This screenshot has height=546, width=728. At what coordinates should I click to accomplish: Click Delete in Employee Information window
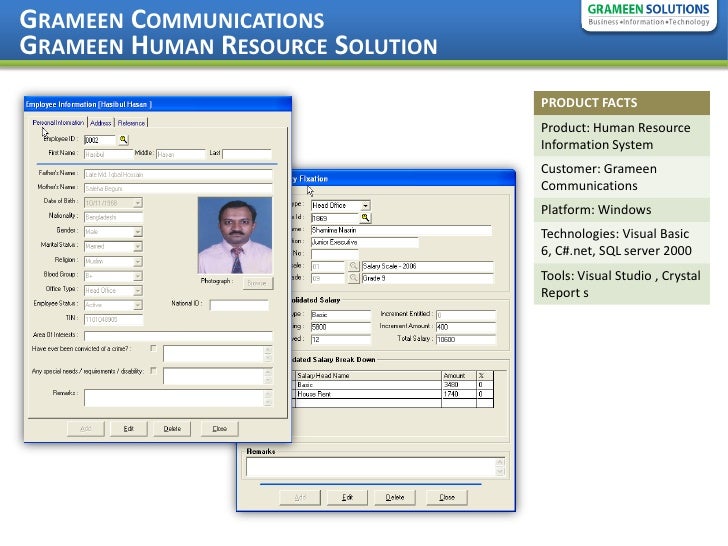(x=172, y=429)
